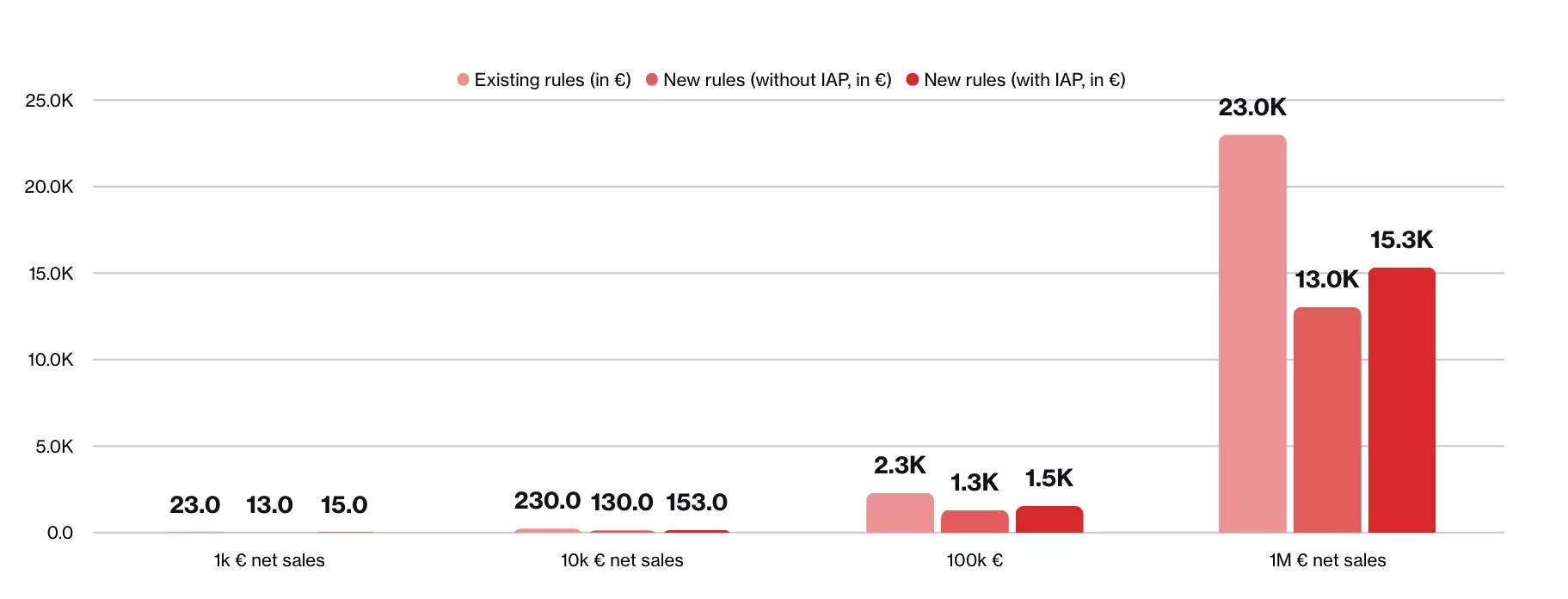
Task: Toggle "New rules (without IAP, in €)" legend label
Action: pyautogui.click(x=777, y=80)
